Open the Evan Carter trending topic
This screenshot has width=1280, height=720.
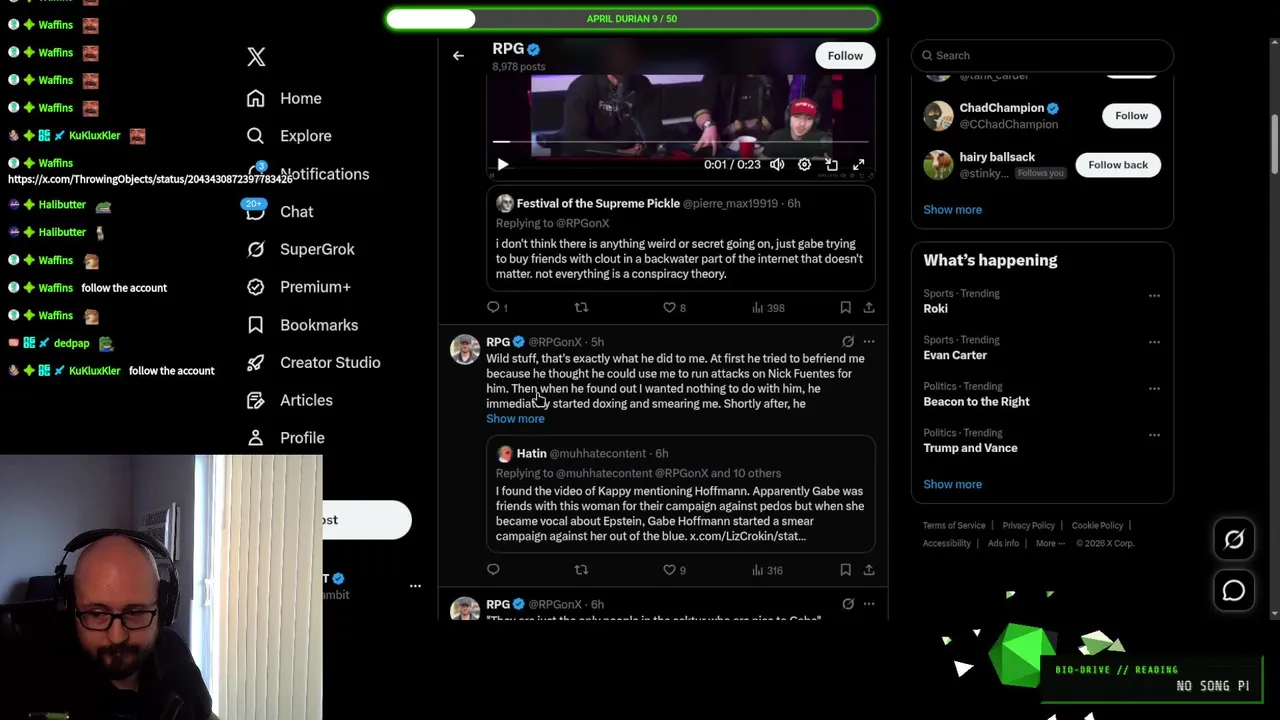[x=955, y=355]
